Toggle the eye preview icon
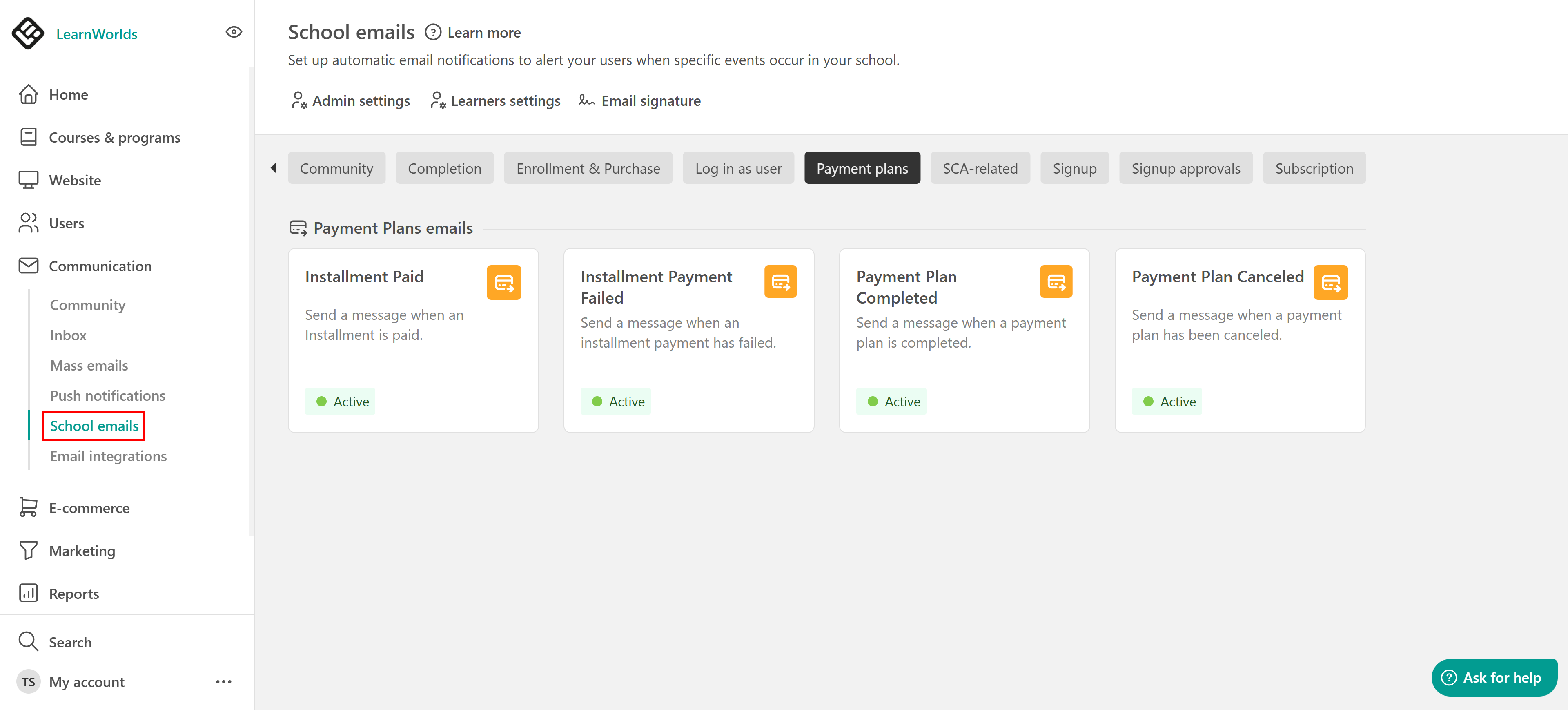The image size is (1568, 710). tap(234, 32)
